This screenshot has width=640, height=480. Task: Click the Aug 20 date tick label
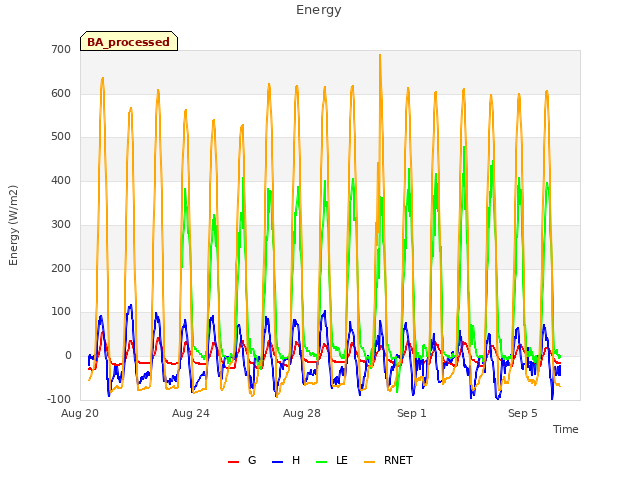tap(80, 413)
